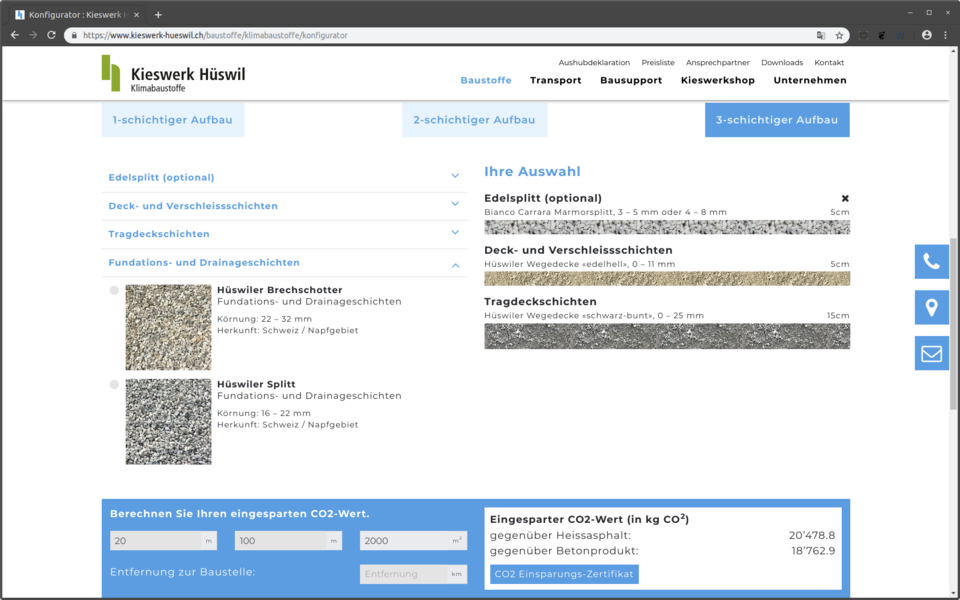Collapse Fundations- und Drainageschichten chevron

(x=455, y=265)
